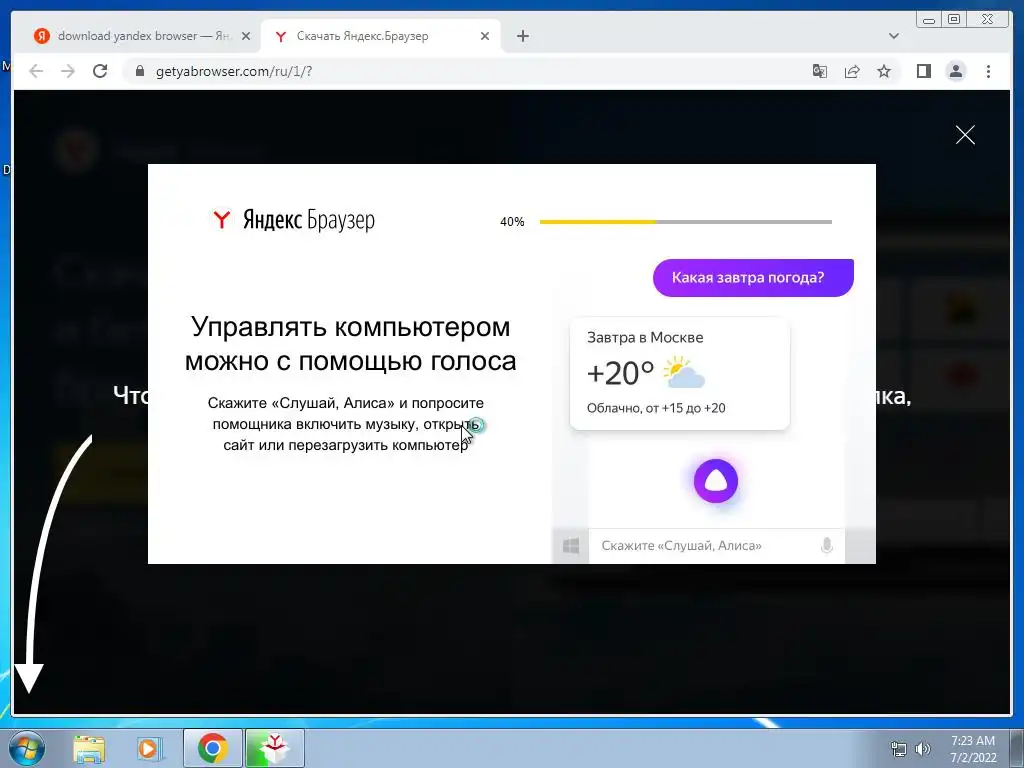Viewport: 1024px width, 768px height.
Task: Close the "Скачать Яндекс.Браузер" tab
Action: point(485,36)
